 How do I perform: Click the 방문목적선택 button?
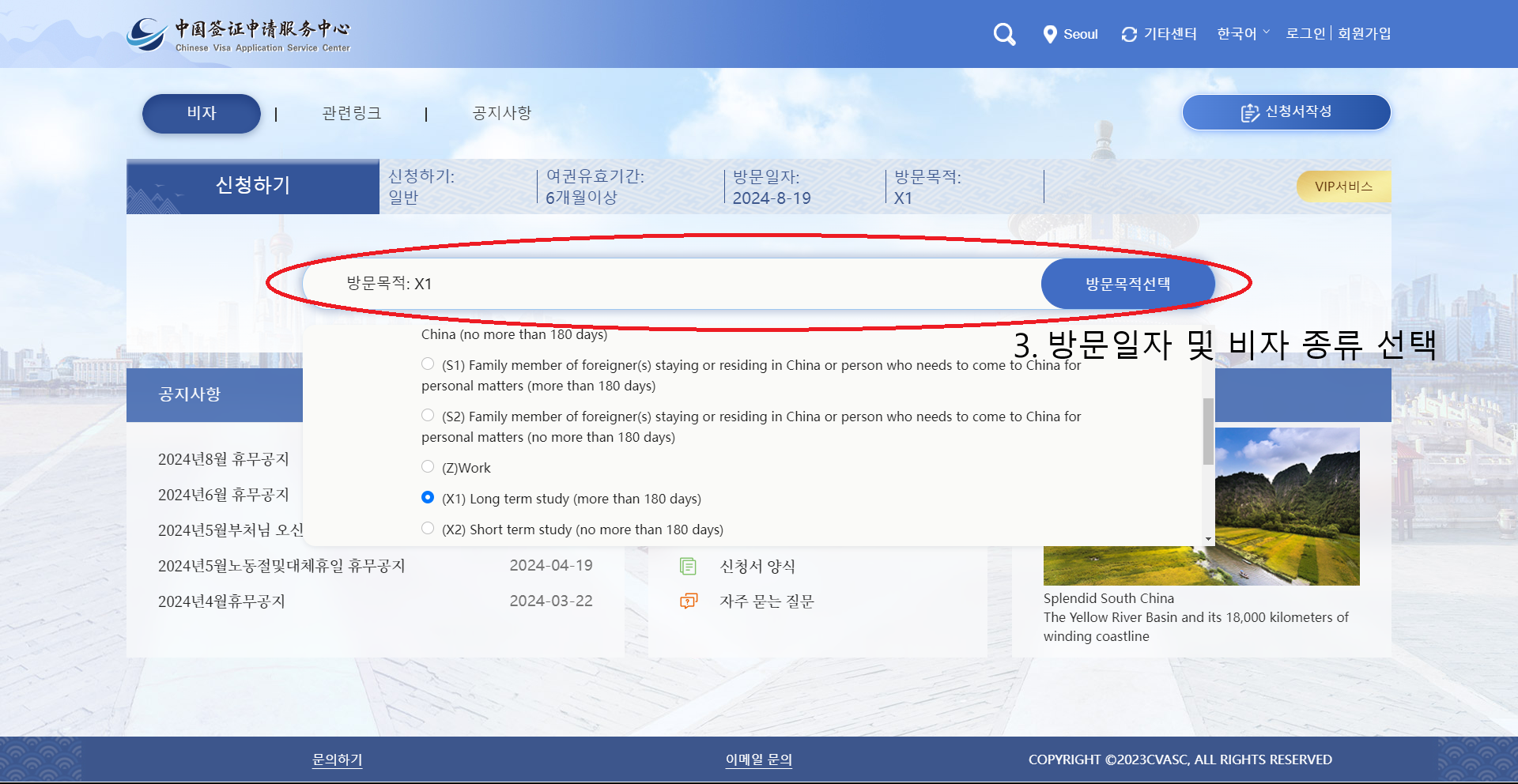1127,283
